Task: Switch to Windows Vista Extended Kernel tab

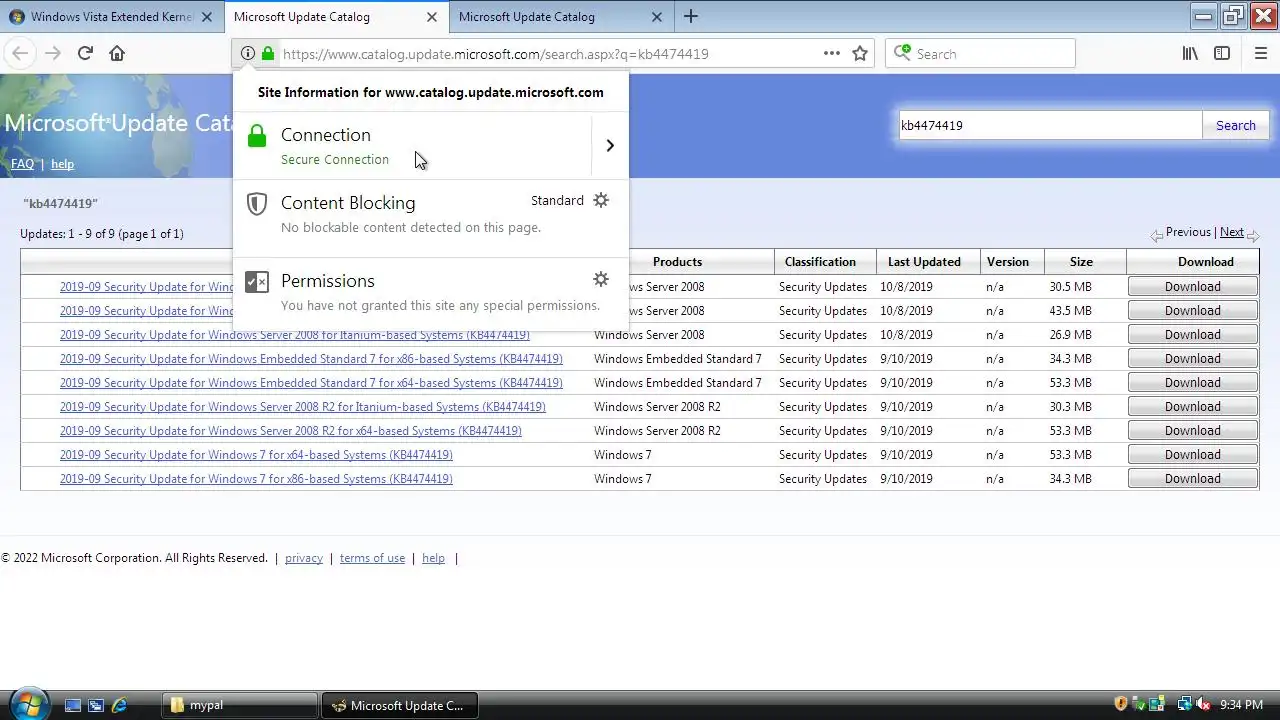Action: [x=112, y=17]
